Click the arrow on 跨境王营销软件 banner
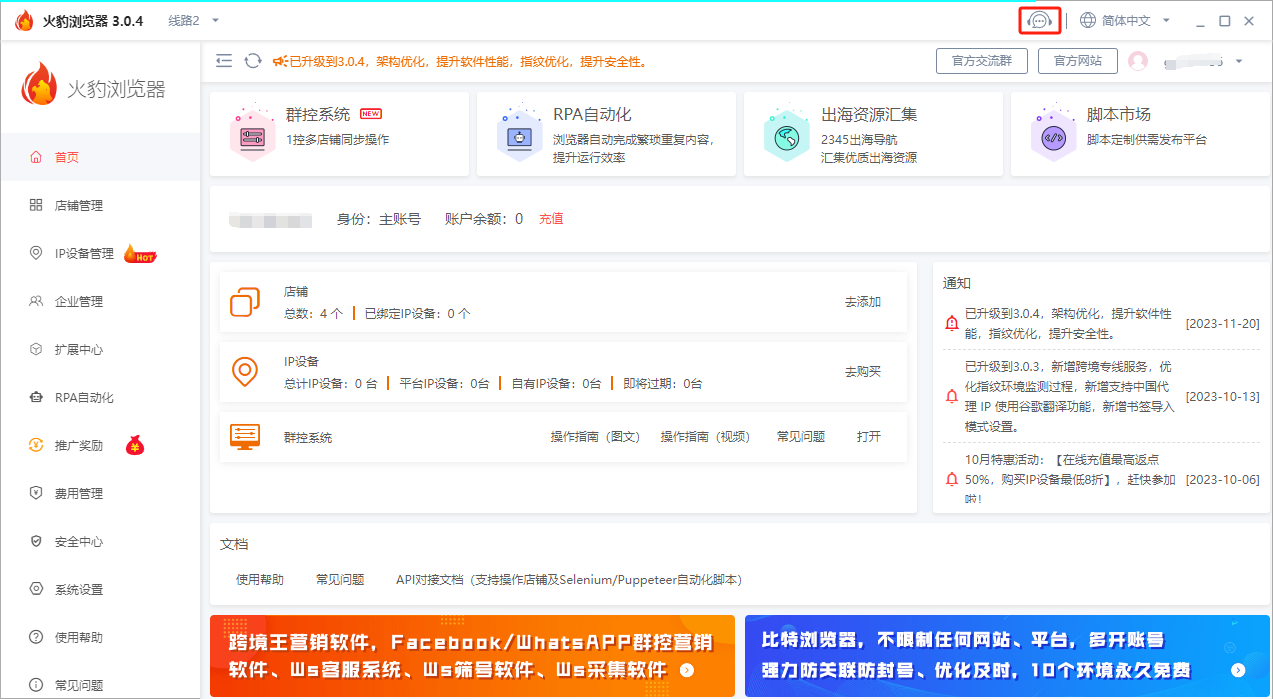Image resolution: width=1273 pixels, height=699 pixels. pyautogui.click(x=686, y=670)
